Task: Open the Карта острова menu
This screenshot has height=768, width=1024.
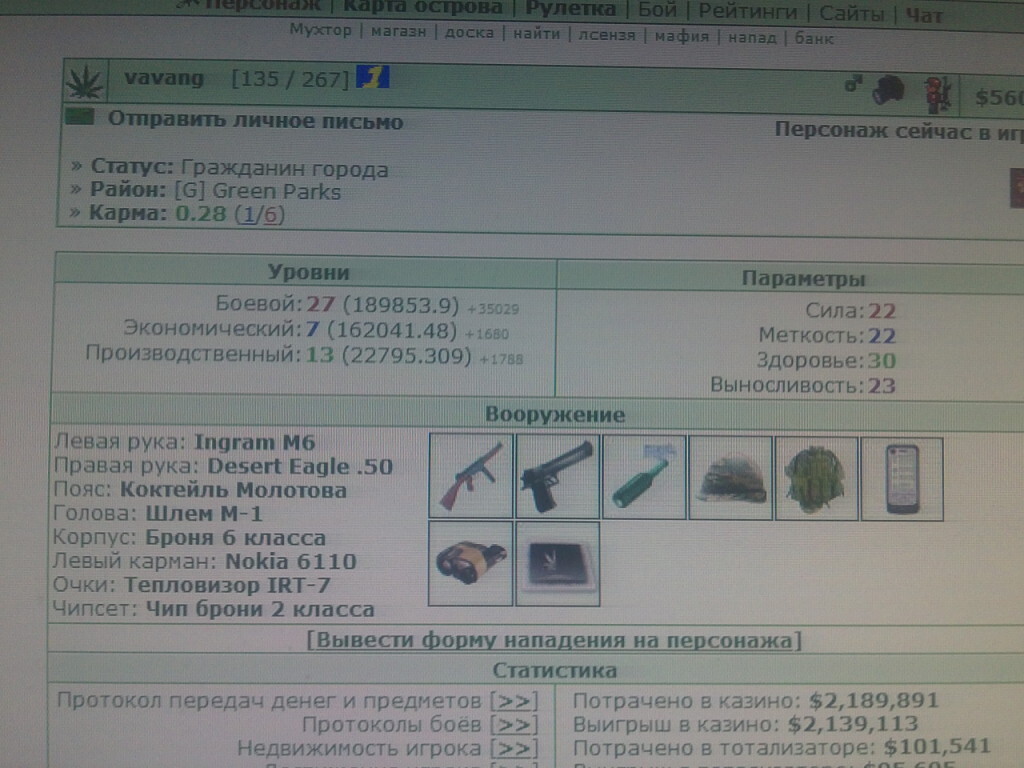Action: tap(423, 8)
